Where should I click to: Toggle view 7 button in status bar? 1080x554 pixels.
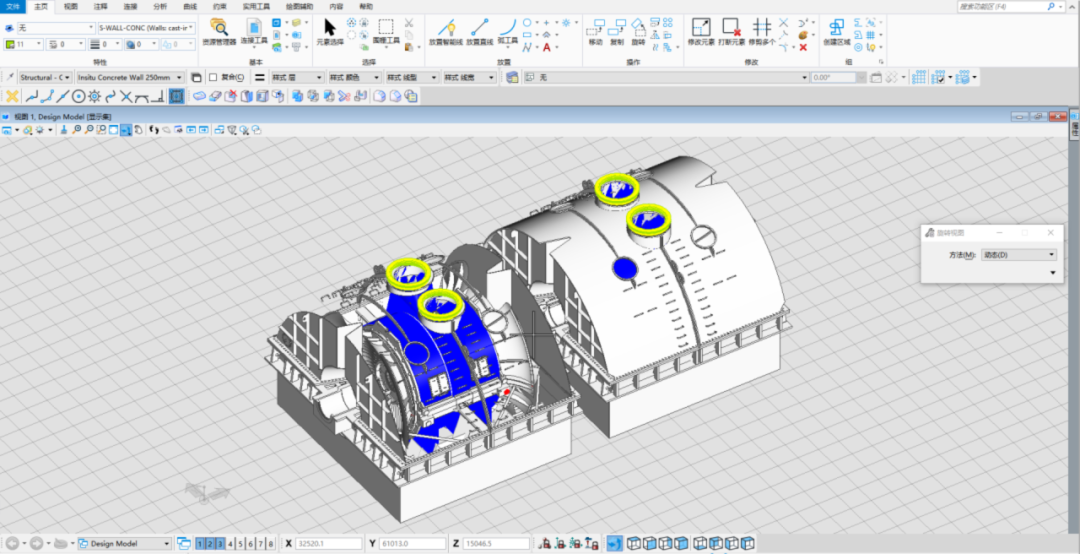coord(261,544)
